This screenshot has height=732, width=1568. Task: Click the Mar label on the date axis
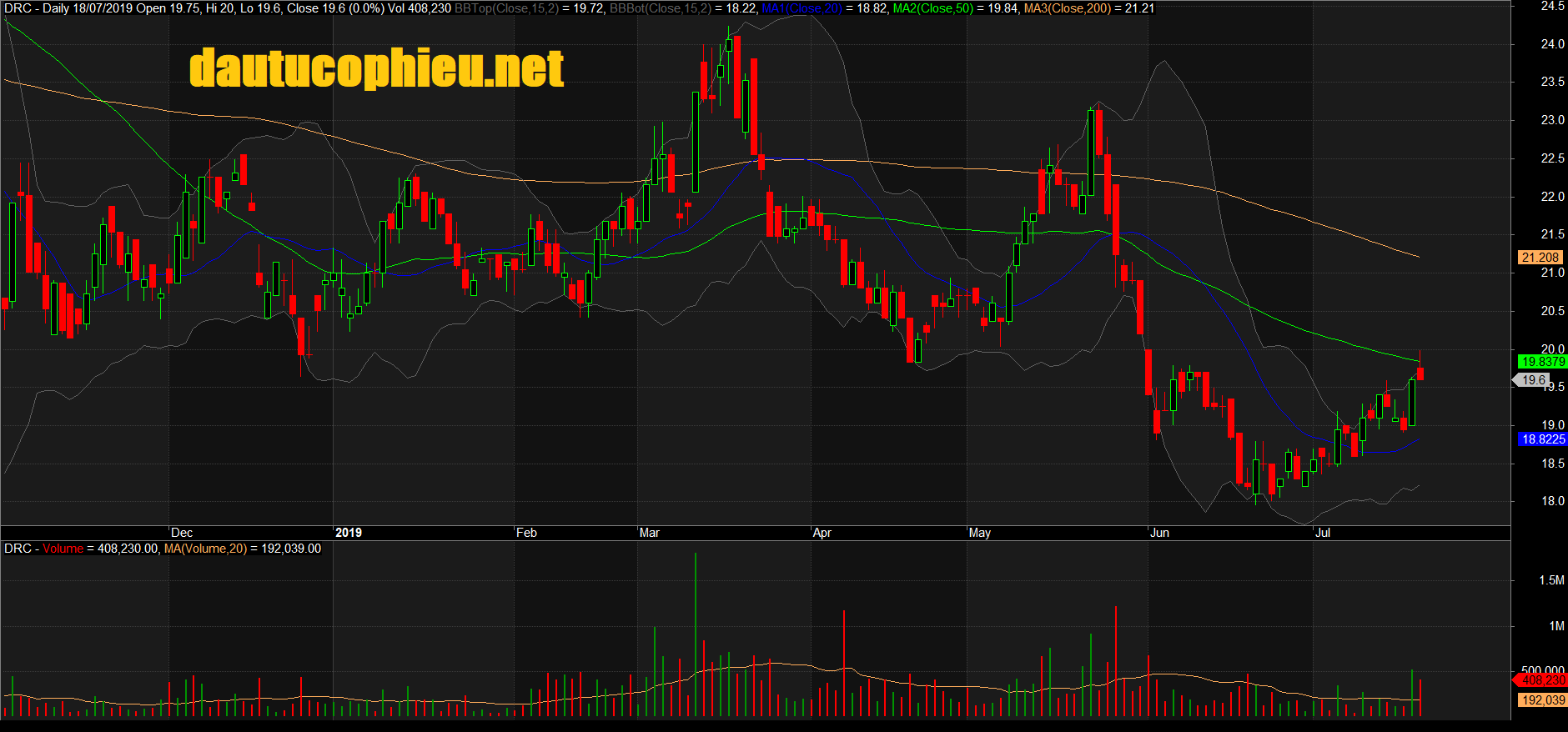tap(650, 533)
